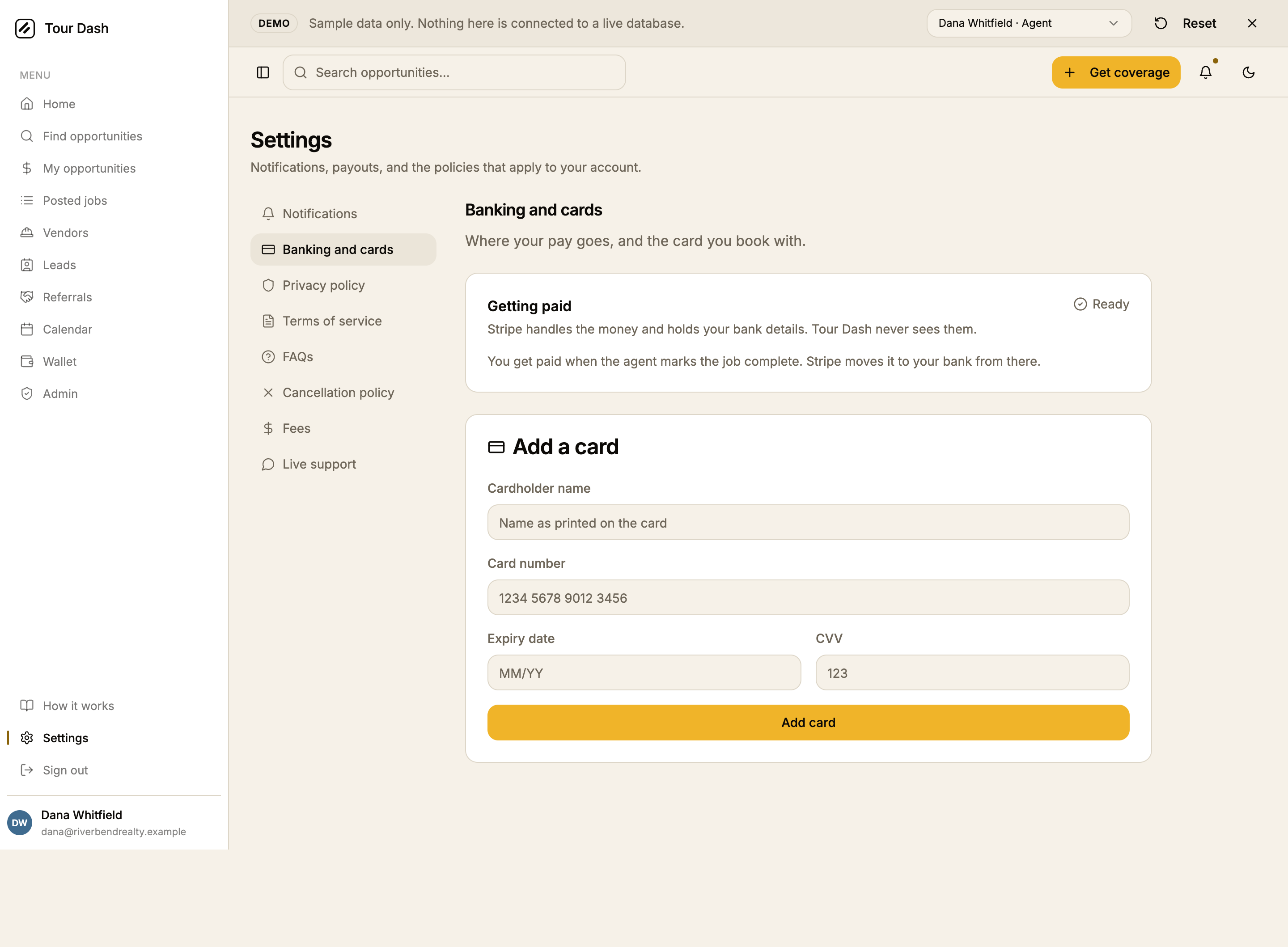Screen dimensions: 1288x947
Task: Click the Expiry date MM/YY input
Action: pos(644,673)
